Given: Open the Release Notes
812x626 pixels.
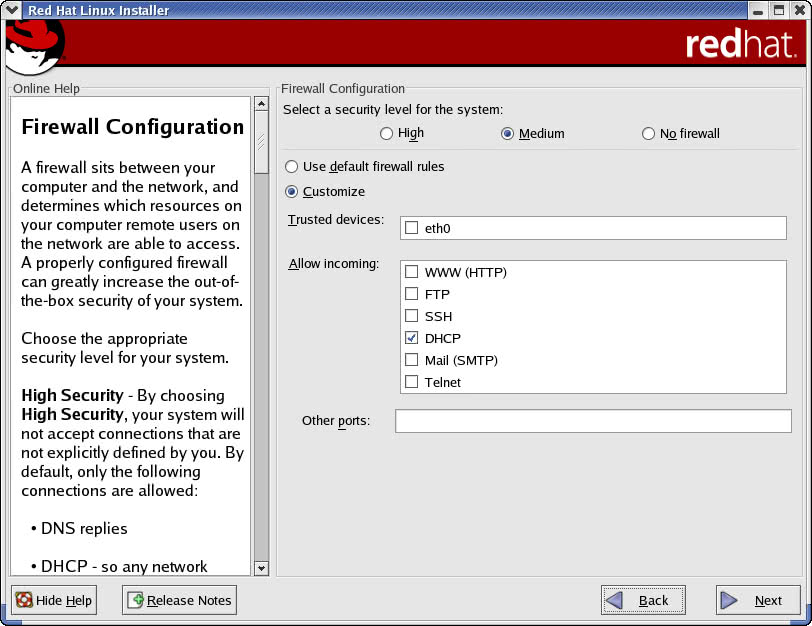Looking at the screenshot, I should click(x=179, y=600).
